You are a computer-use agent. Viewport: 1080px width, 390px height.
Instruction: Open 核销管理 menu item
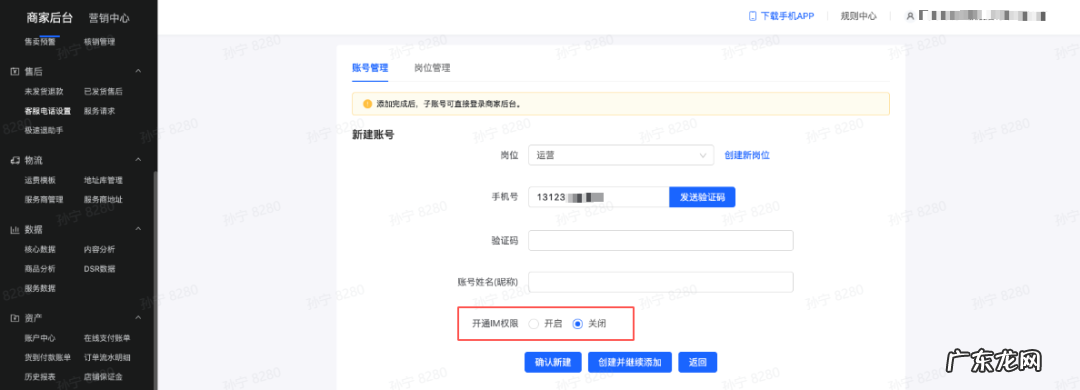click(99, 41)
